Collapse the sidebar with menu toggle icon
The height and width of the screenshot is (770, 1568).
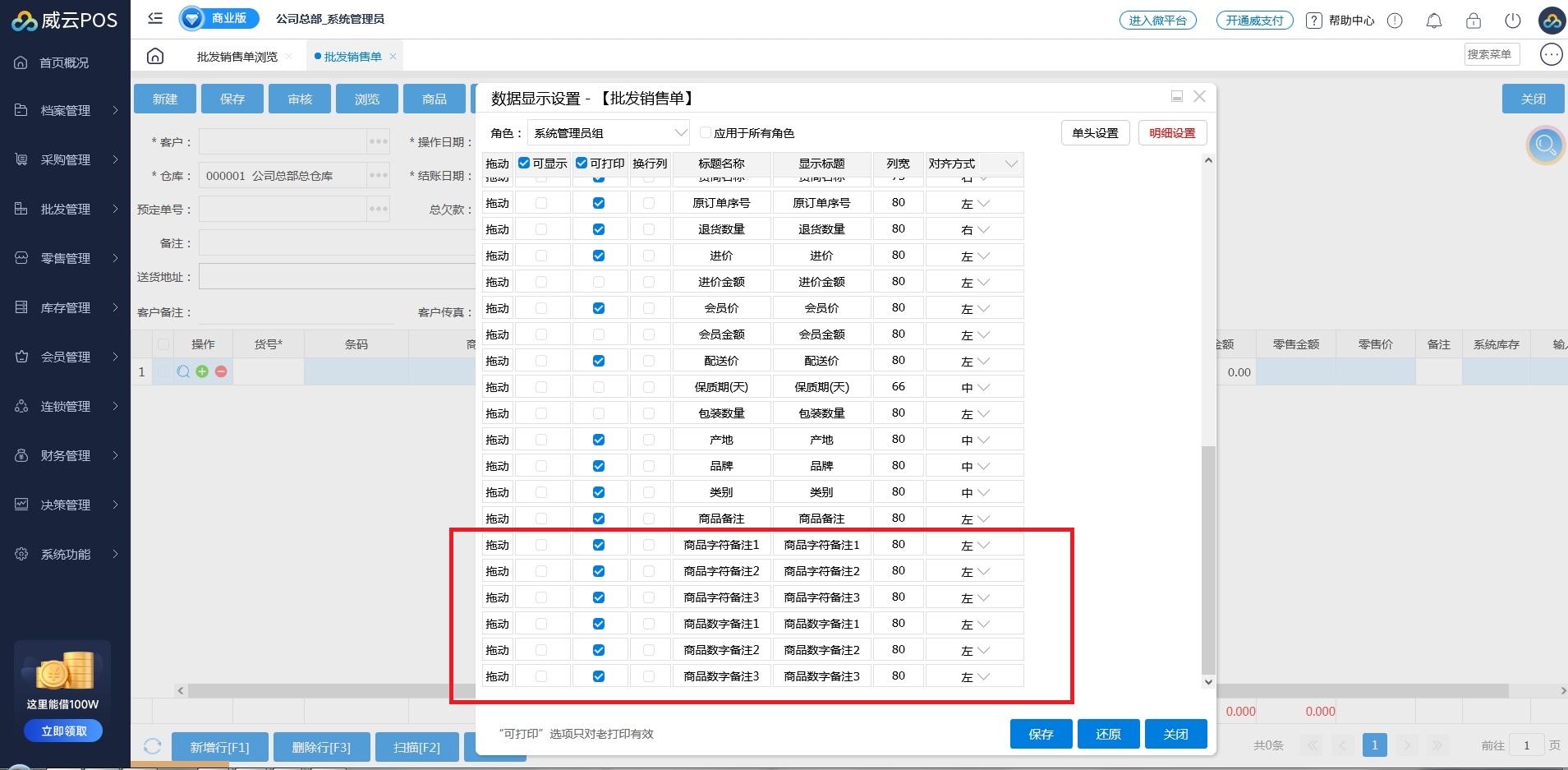point(155,18)
